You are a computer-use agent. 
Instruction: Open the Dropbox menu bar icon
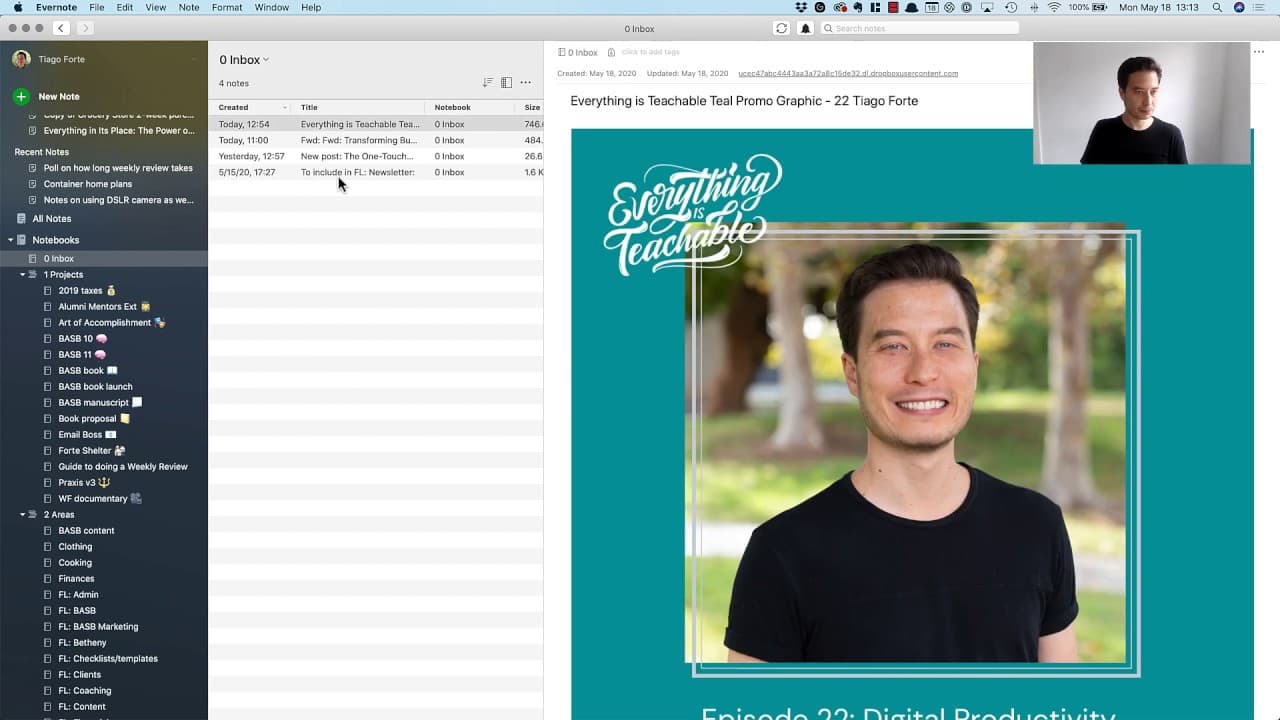click(x=803, y=7)
